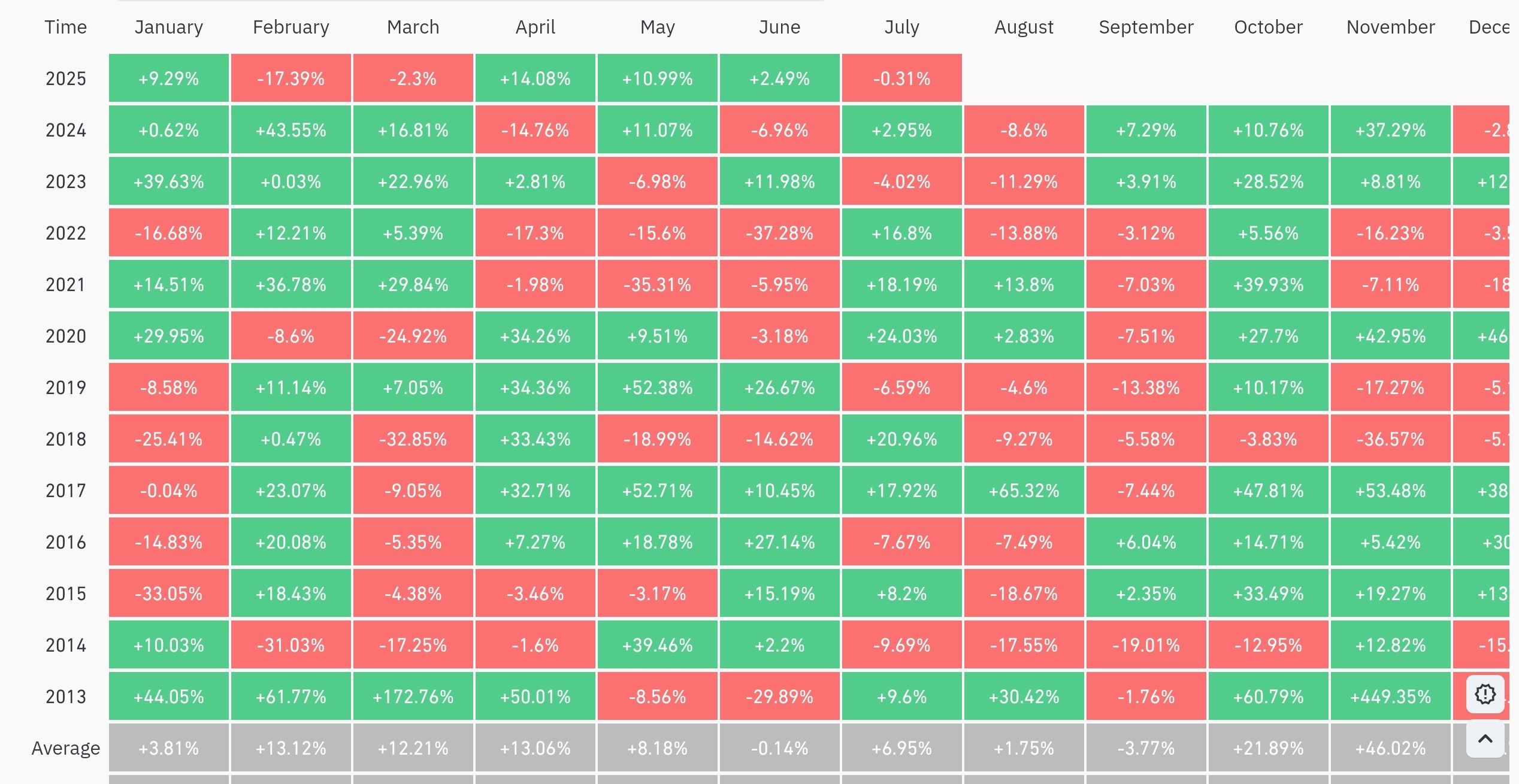Viewport: 1519px width, 784px height.
Task: Select the Average row label
Action: [x=66, y=748]
